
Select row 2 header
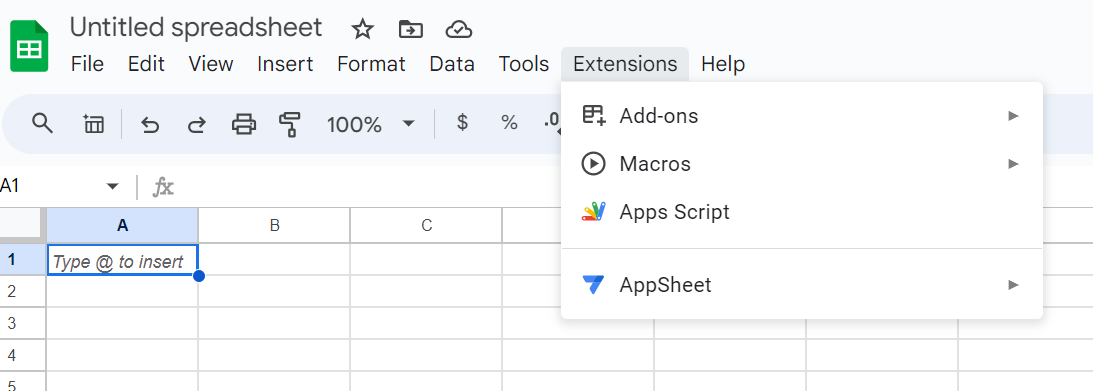pyautogui.click(x=22, y=291)
